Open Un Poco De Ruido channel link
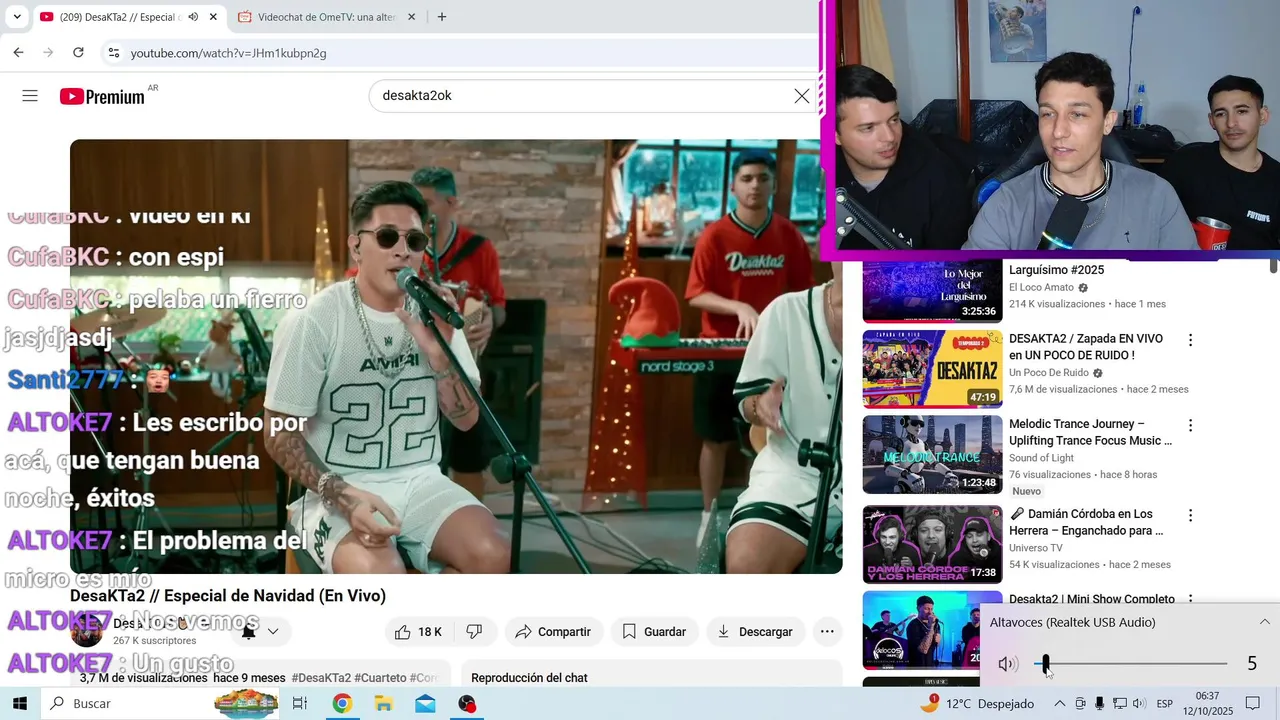The image size is (1280, 720). [x=1049, y=373]
